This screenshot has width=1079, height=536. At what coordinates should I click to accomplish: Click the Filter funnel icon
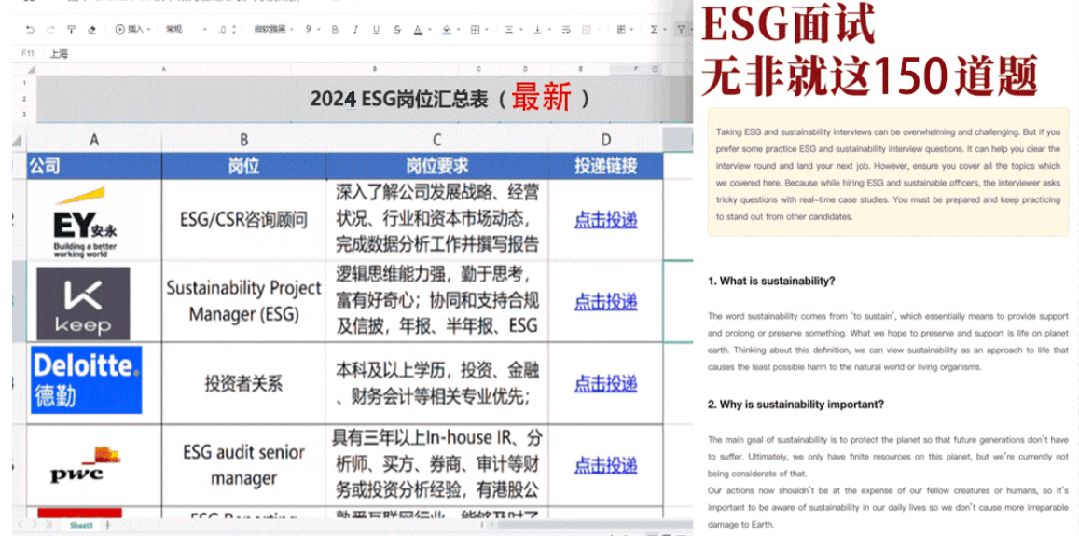pyautogui.click(x=681, y=30)
